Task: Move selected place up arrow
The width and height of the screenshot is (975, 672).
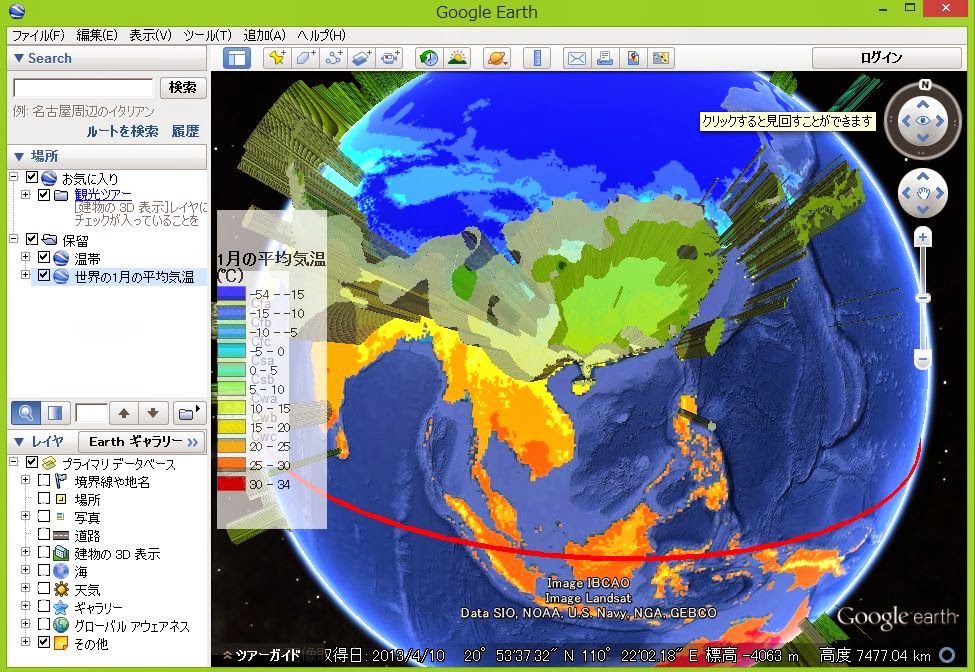Action: 124,413
